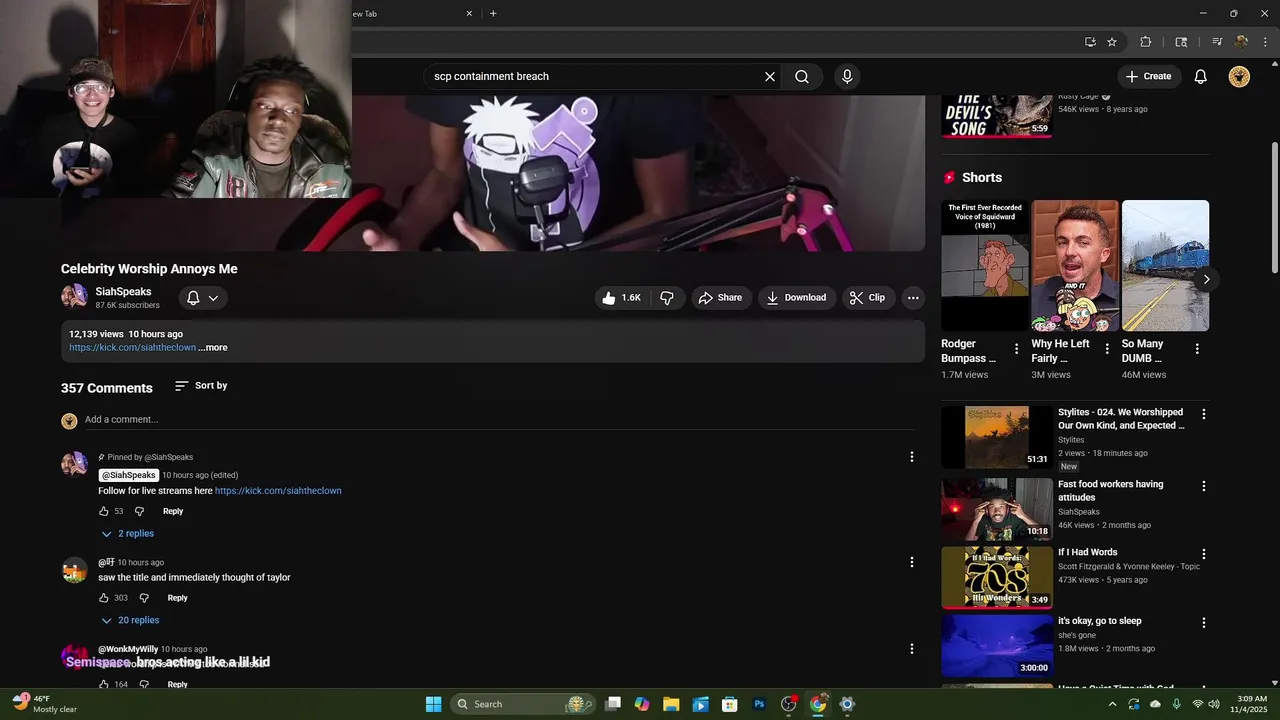
Task: Open menu for 'So Many DUMB' short
Action: click(x=1197, y=349)
